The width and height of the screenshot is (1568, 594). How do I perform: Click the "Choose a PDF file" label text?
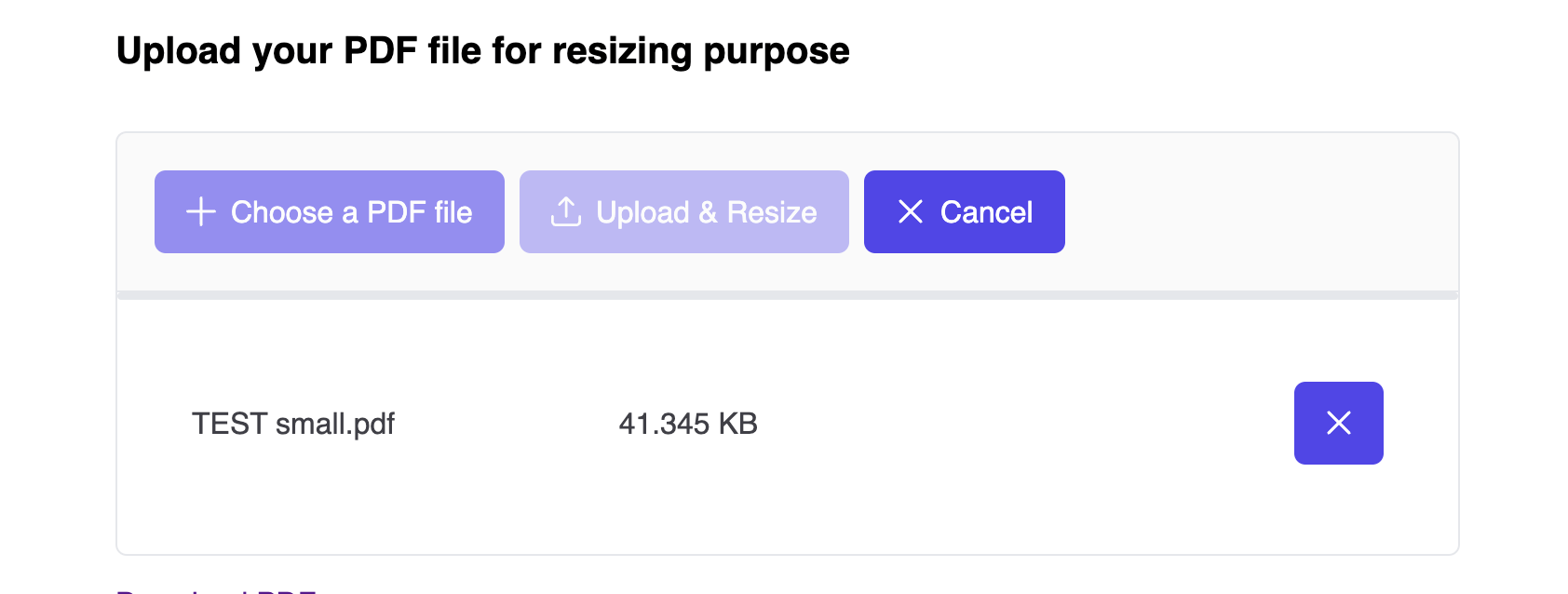352,212
